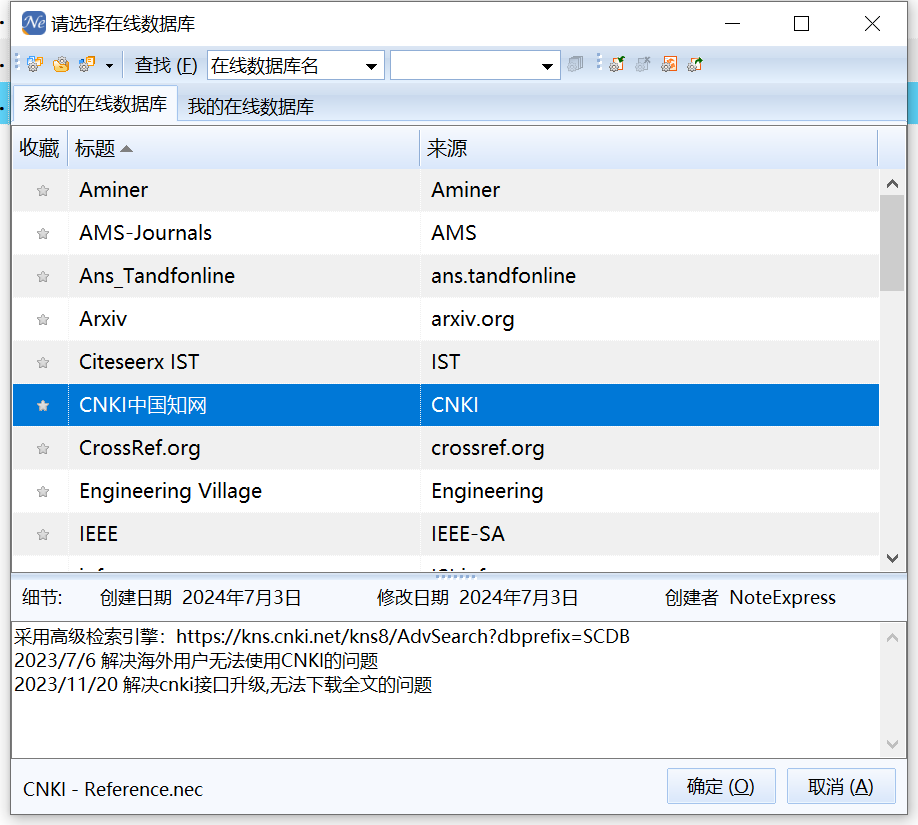
Task: Select the Engineering Village database title
Action: pos(170,491)
